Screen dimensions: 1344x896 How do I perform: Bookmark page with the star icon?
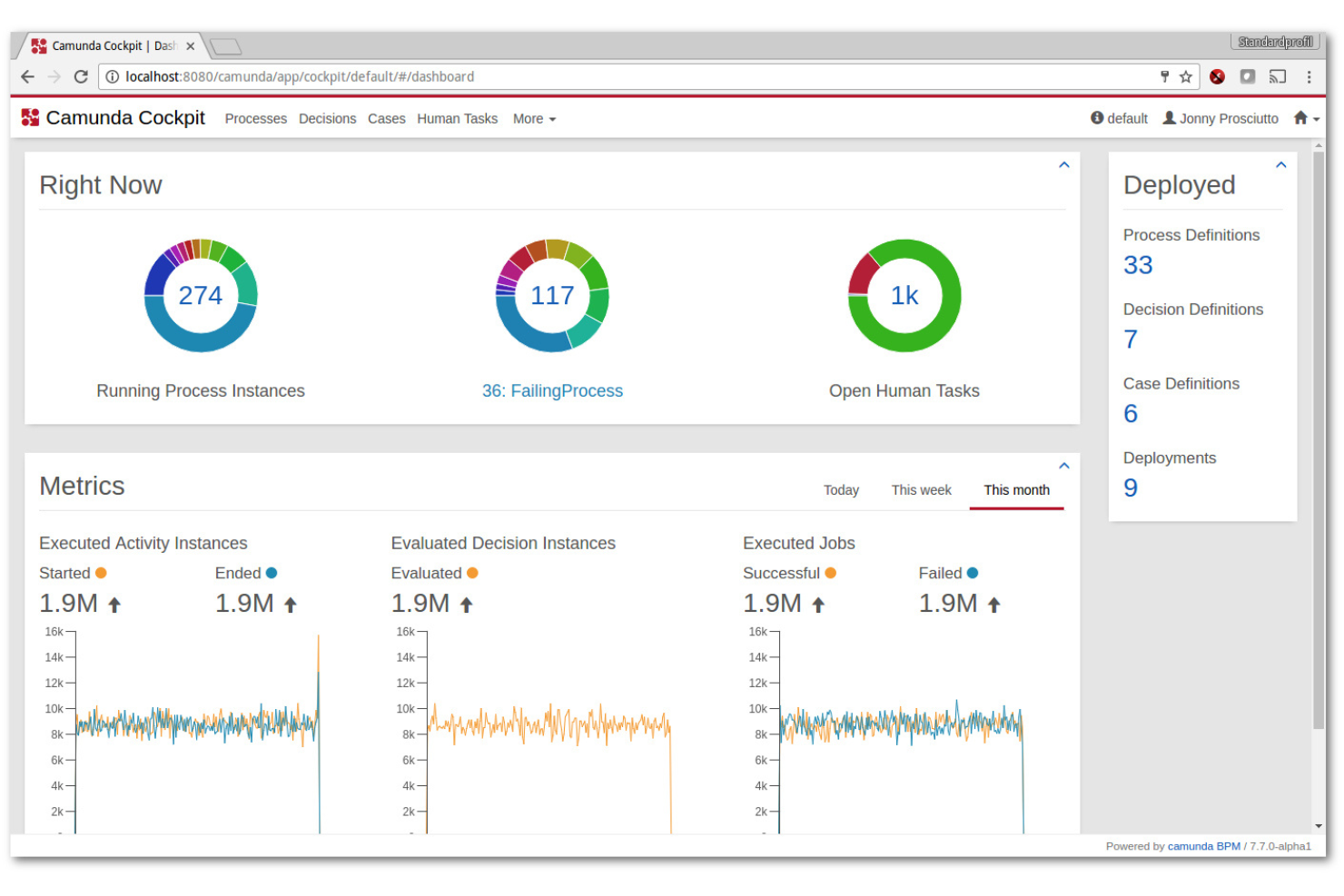[x=1186, y=77]
